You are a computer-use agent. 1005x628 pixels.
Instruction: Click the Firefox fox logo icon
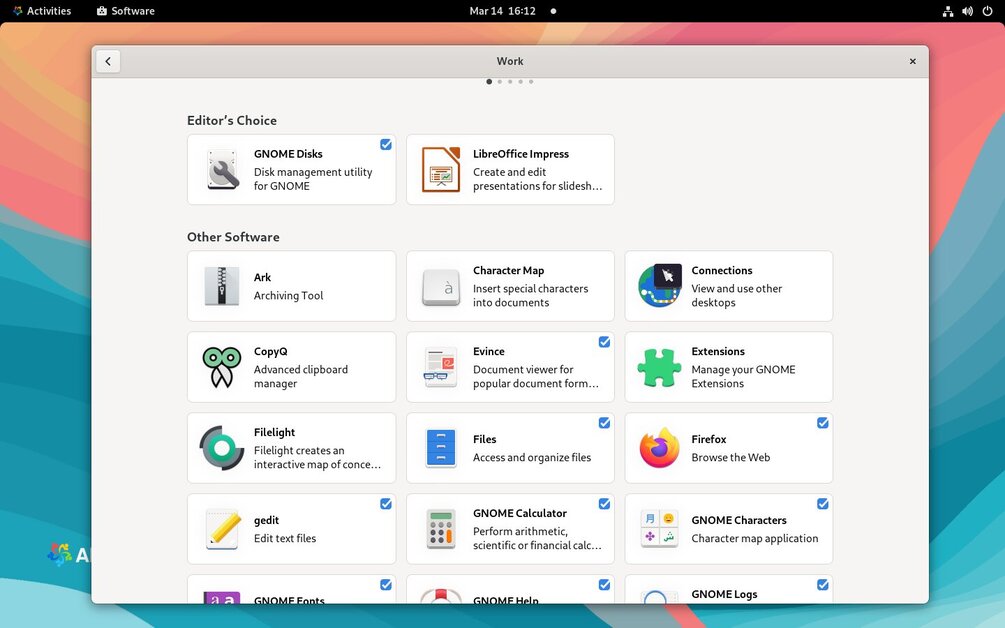pyautogui.click(x=660, y=448)
